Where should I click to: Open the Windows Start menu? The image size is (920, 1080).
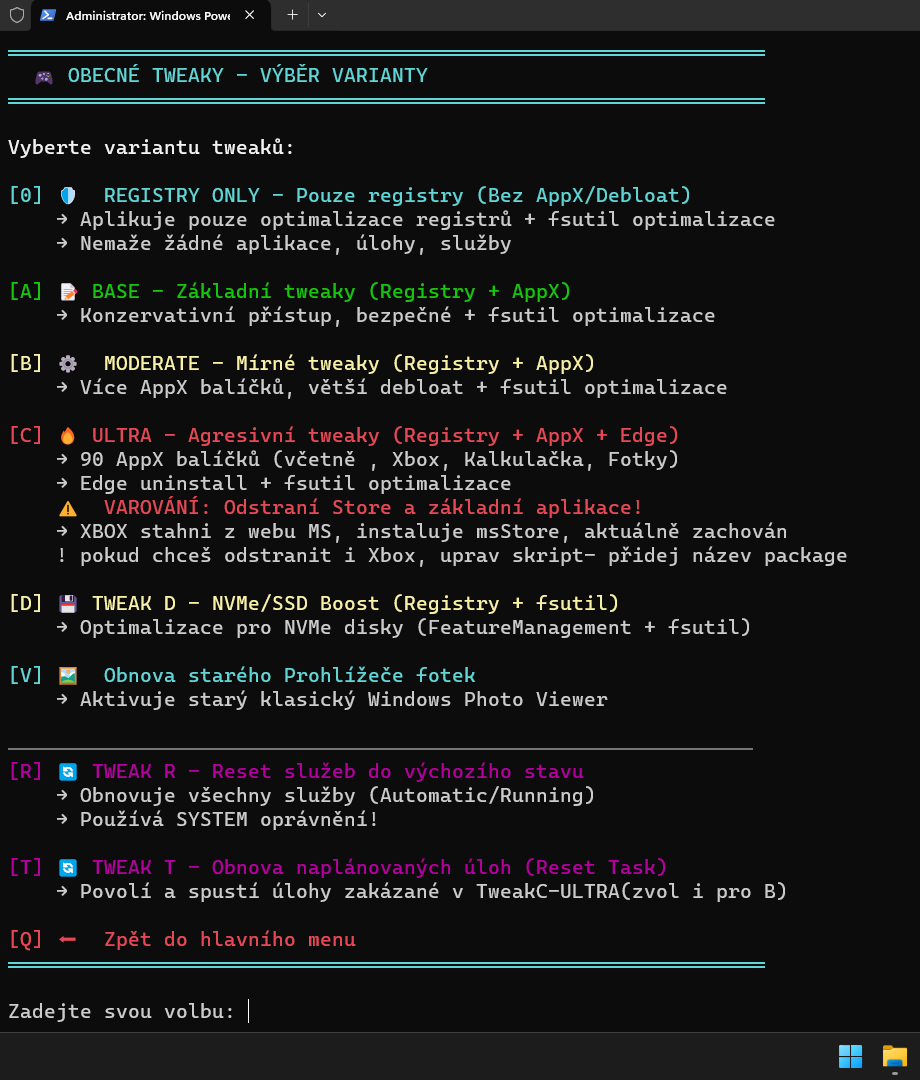(850, 1056)
